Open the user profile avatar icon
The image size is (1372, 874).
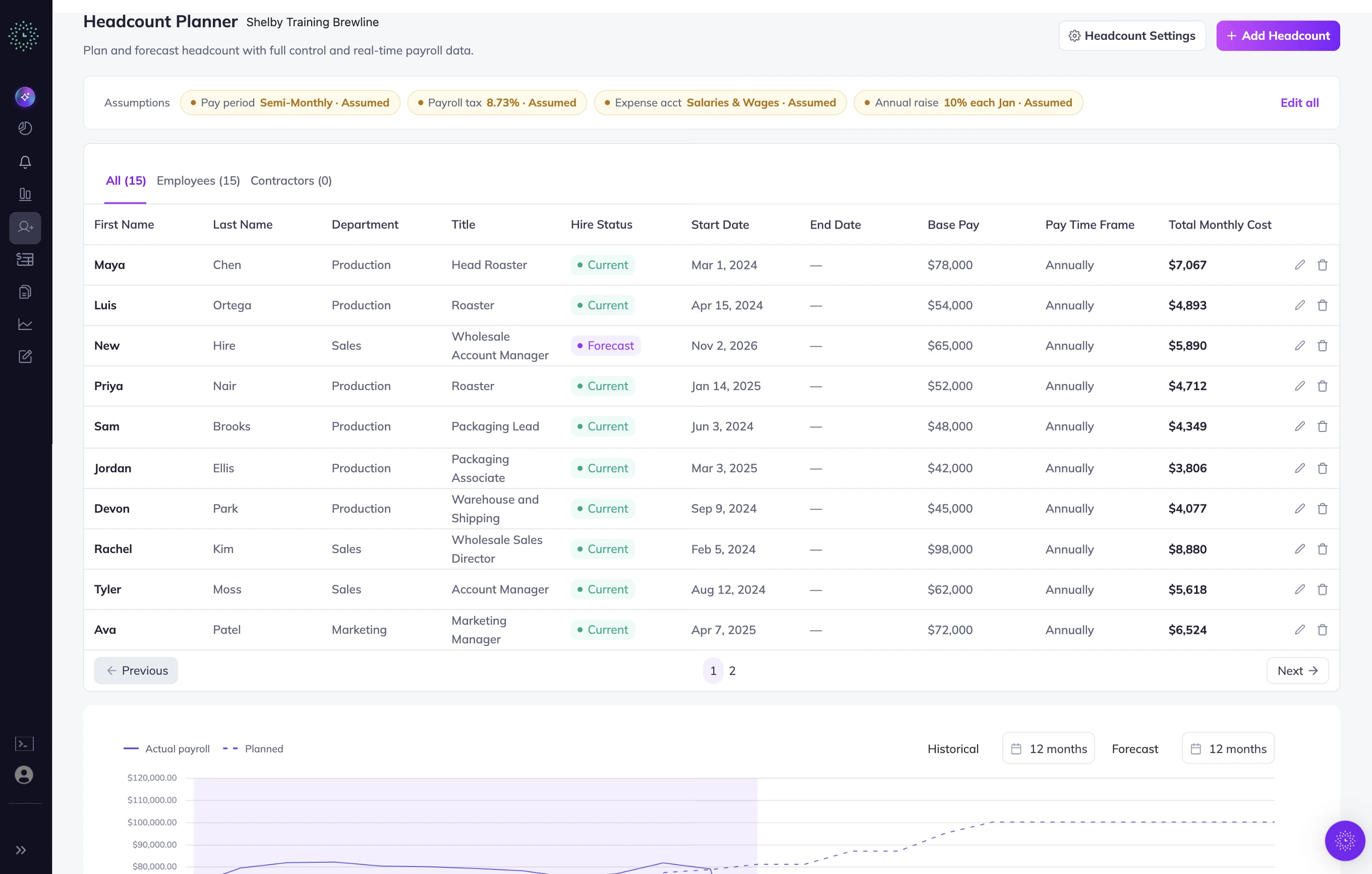(x=24, y=776)
